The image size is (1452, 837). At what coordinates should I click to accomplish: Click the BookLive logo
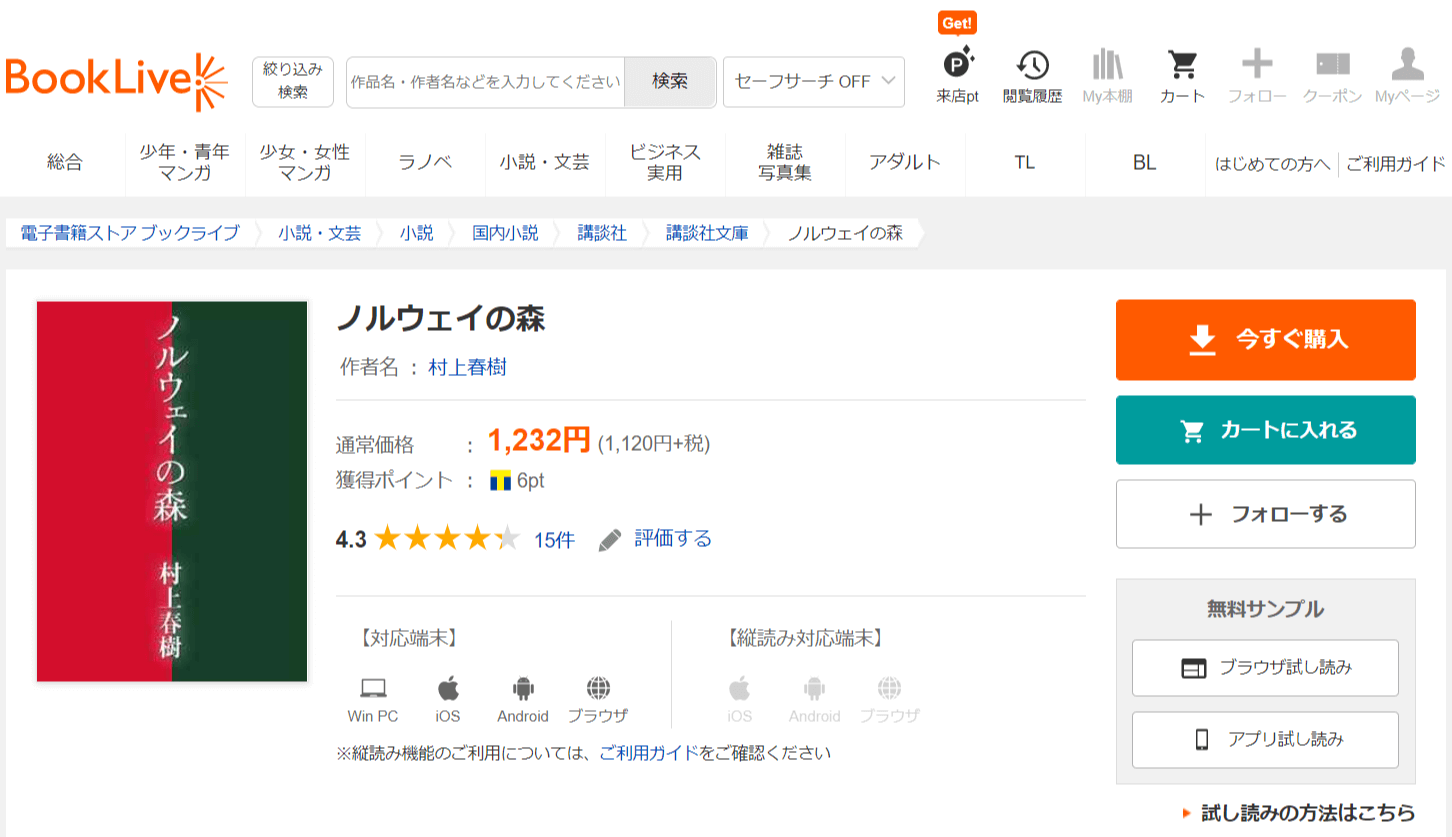[116, 81]
